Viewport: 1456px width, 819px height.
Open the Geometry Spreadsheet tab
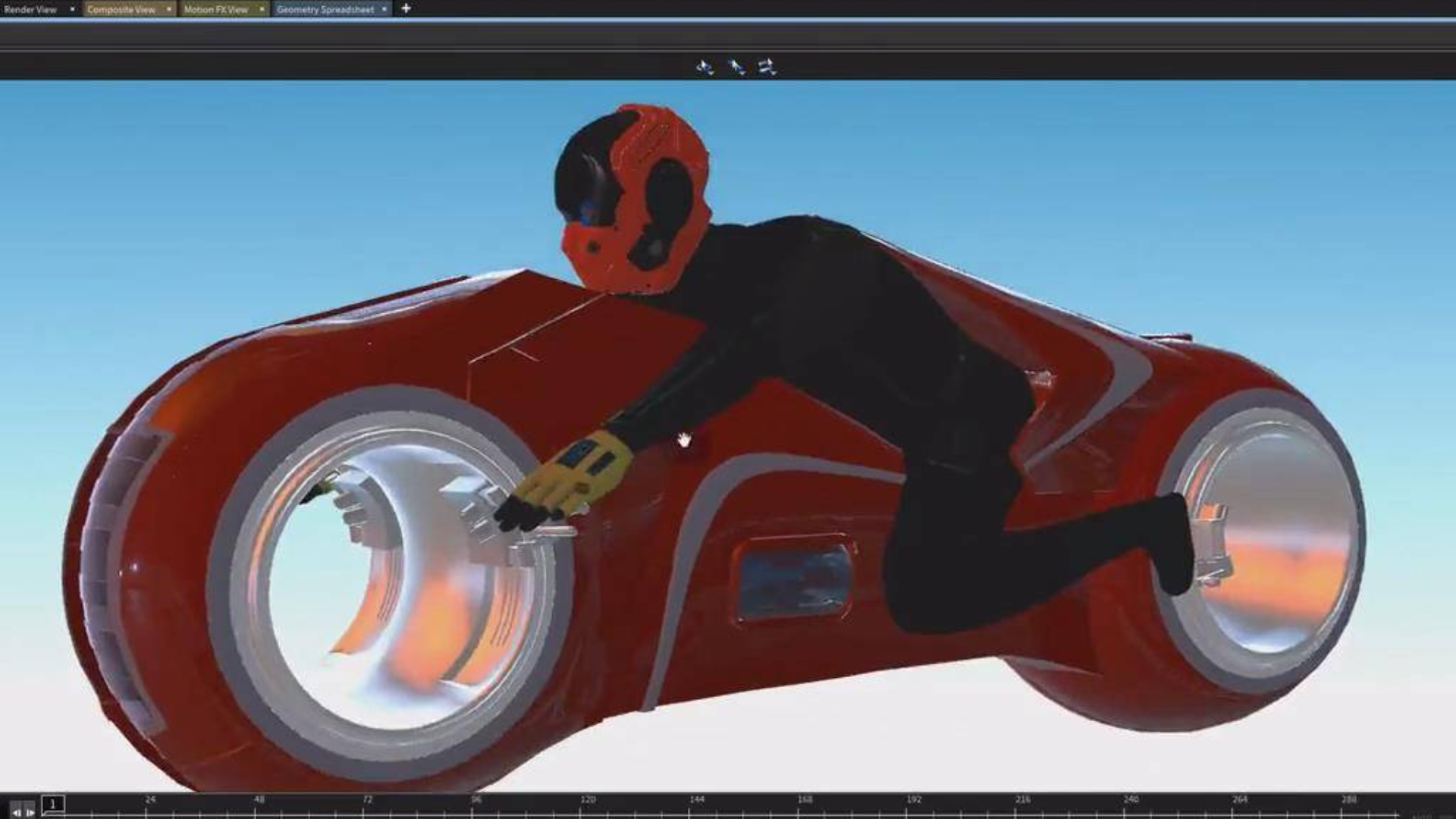click(x=325, y=9)
